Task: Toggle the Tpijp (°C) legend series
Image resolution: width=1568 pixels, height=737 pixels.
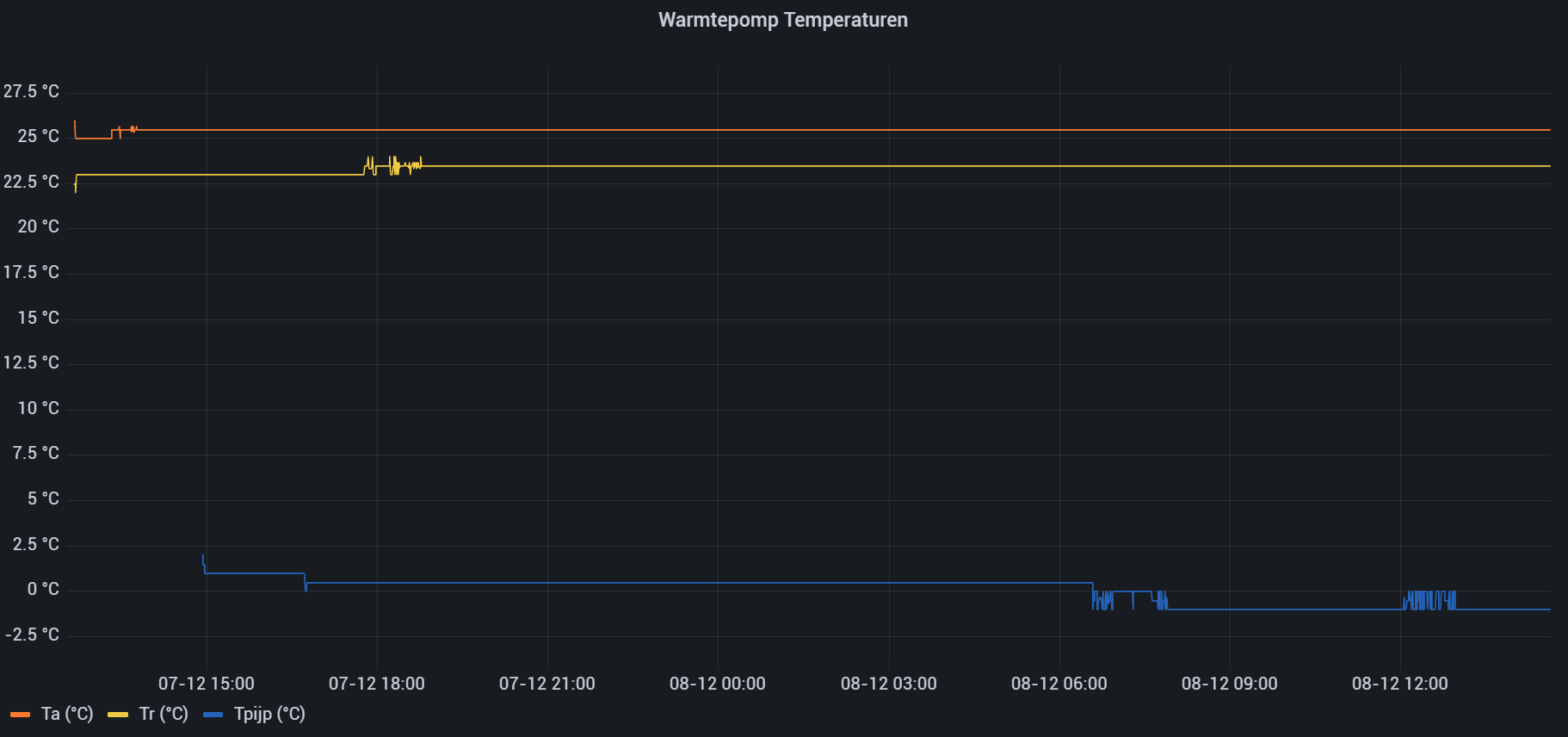Action: [269, 714]
